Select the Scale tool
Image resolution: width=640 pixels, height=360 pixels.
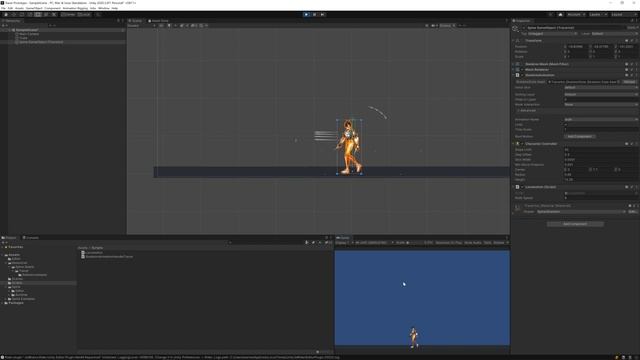tap(30, 14)
